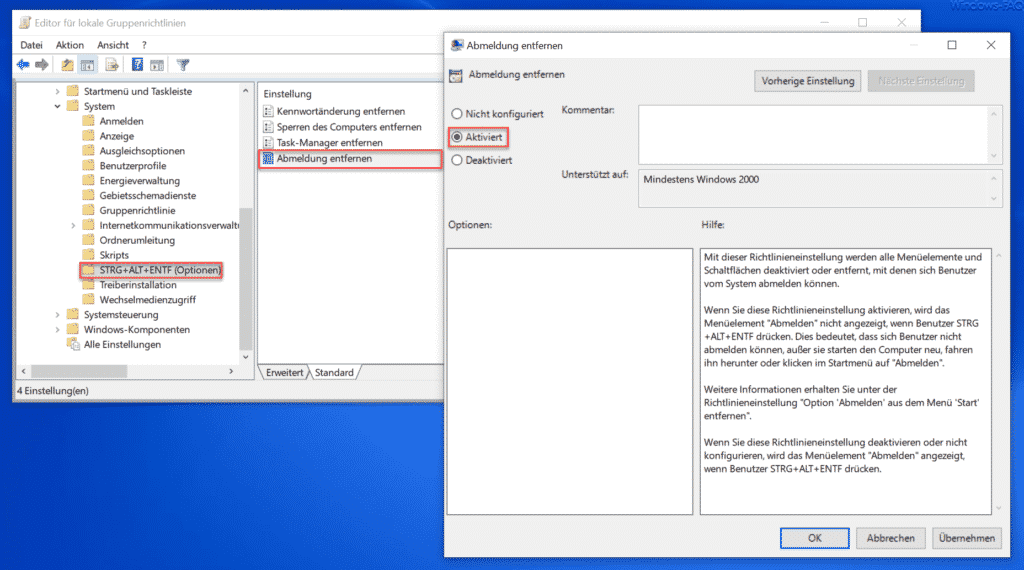Viewport: 1024px width, 570px height.
Task: Click the Skripts folder icon
Action: [88, 255]
